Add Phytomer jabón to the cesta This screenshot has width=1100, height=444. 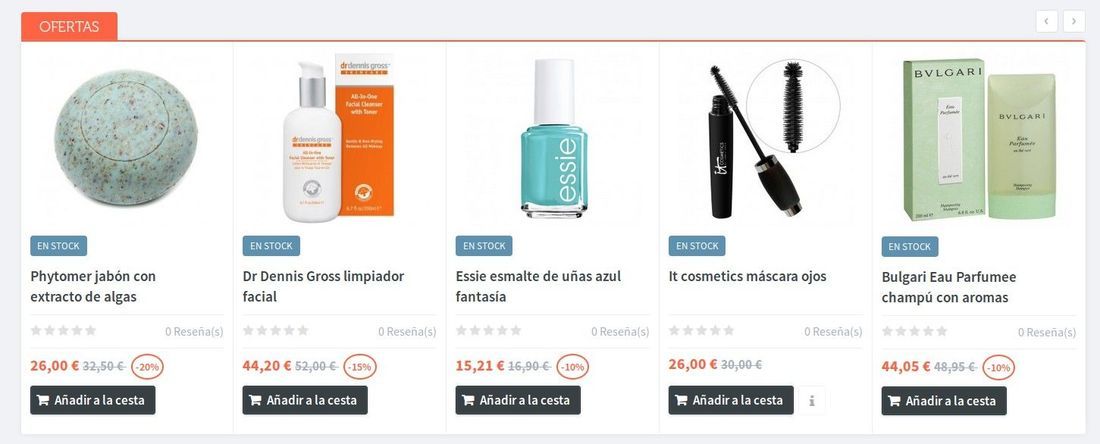tap(93, 401)
